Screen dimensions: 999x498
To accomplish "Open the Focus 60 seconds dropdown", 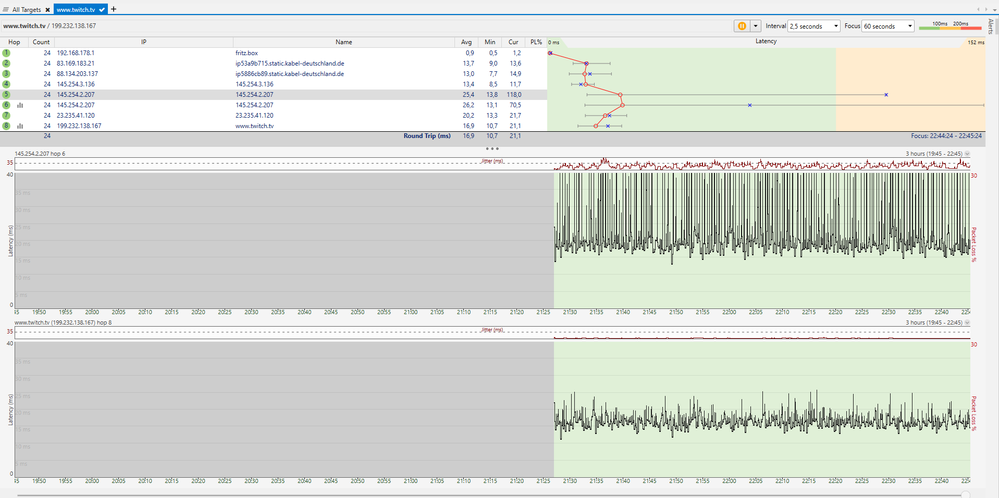I will [x=888, y=25].
